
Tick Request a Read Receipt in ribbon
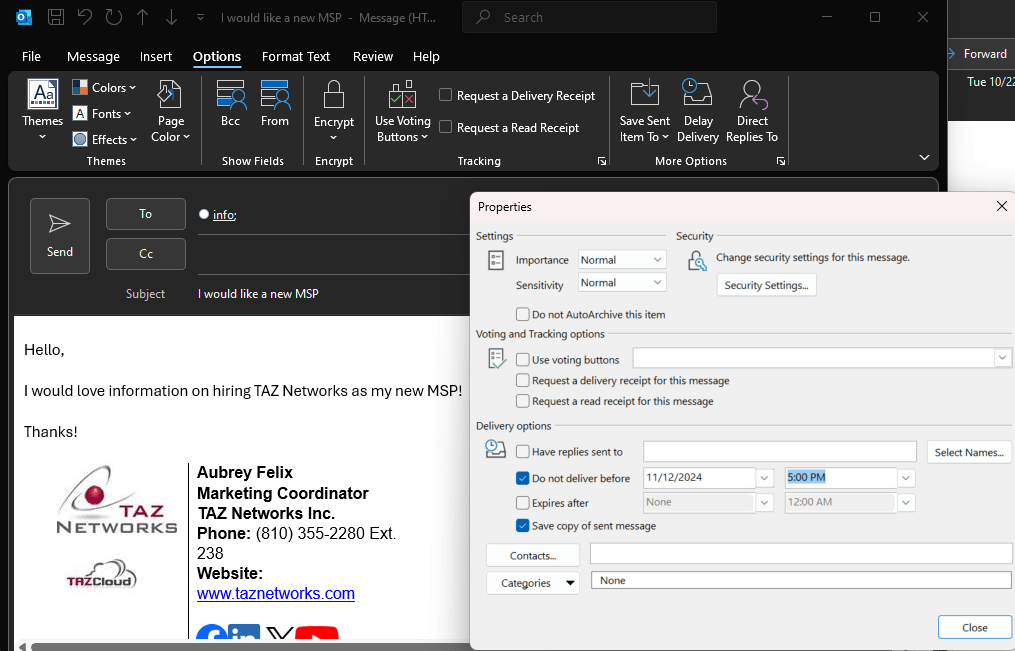pyautogui.click(x=445, y=127)
